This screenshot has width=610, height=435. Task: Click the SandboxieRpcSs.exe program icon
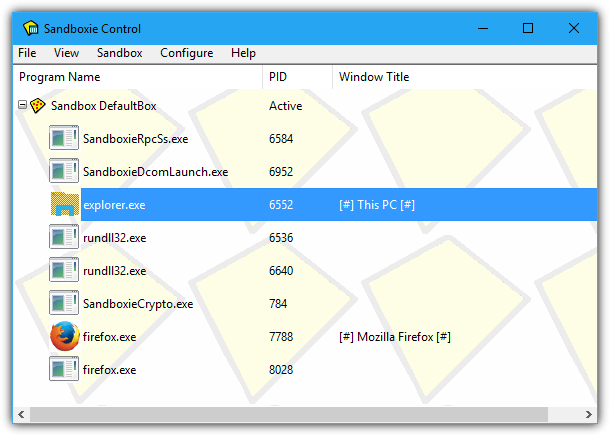point(64,138)
